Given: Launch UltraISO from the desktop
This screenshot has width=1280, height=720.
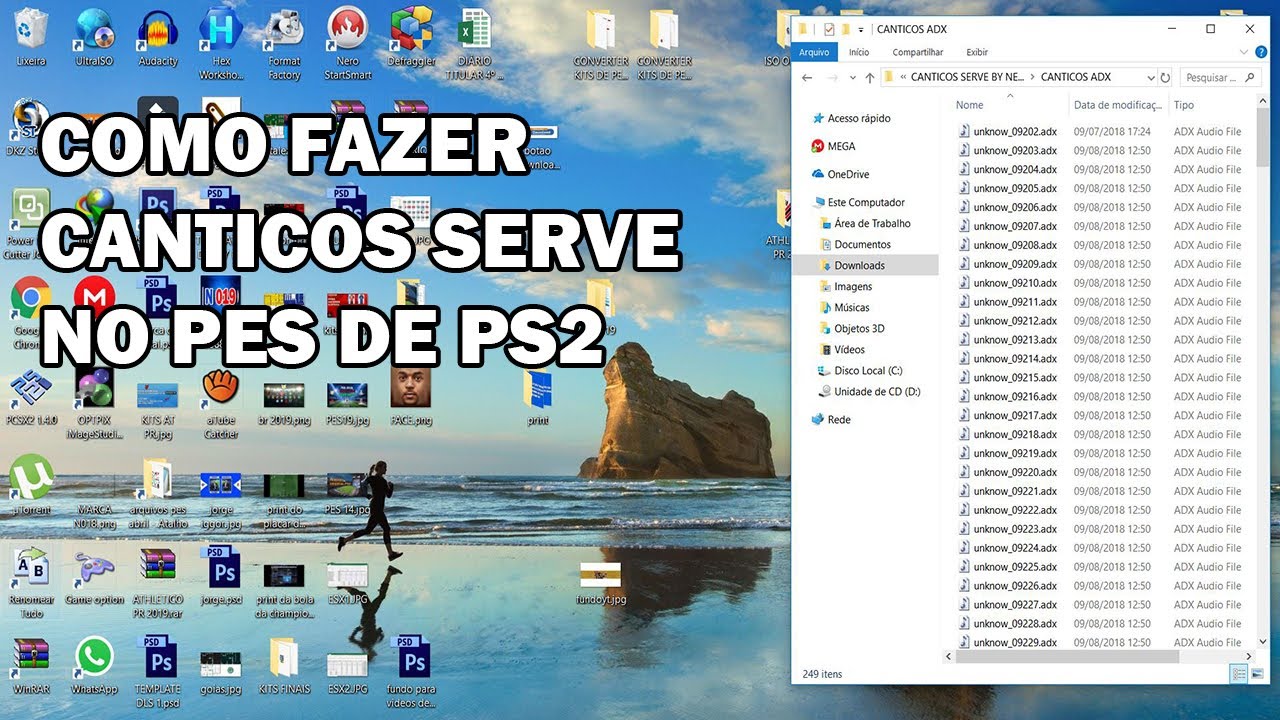Looking at the screenshot, I should coord(95,38).
